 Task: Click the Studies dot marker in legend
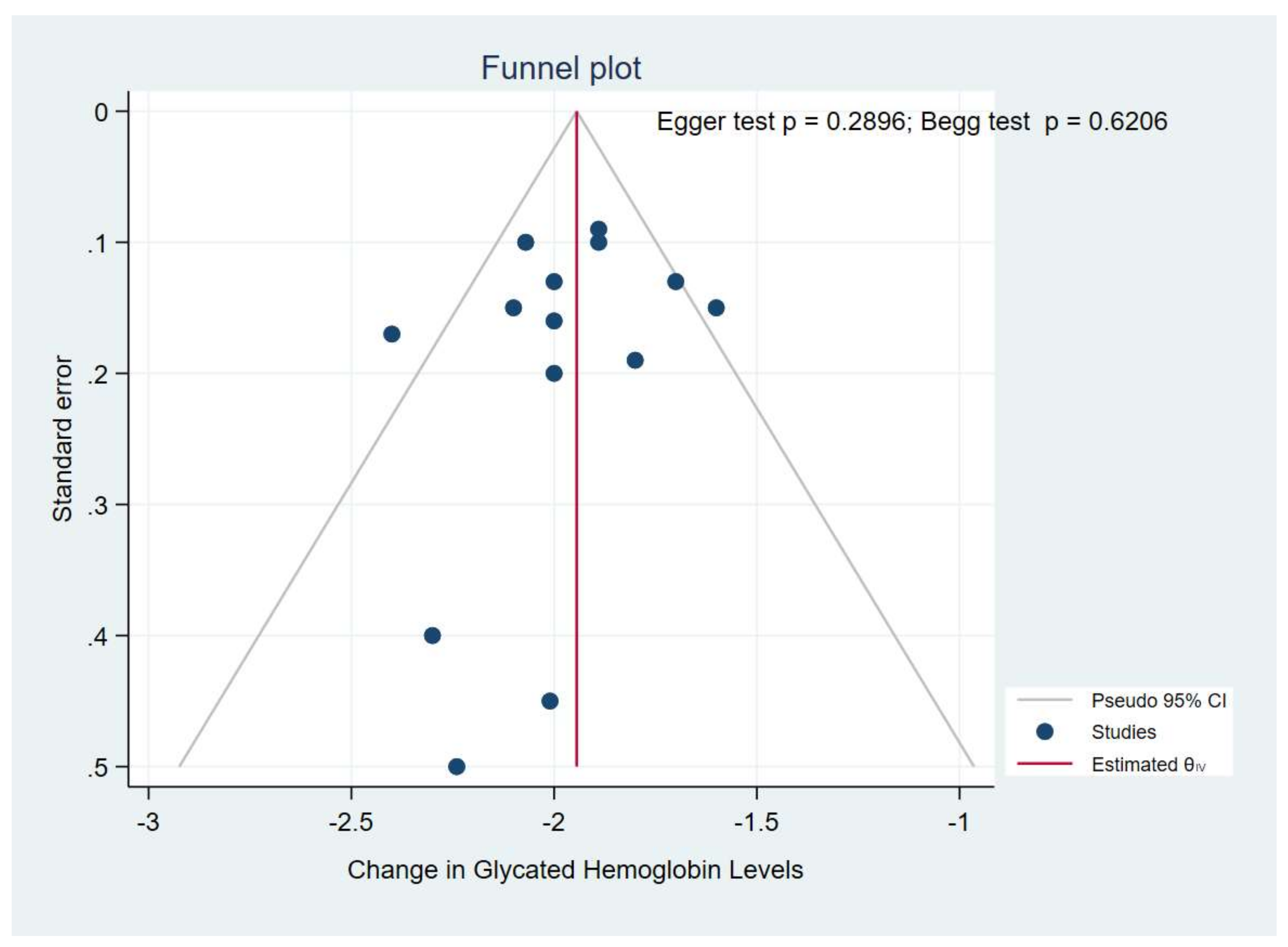(1044, 731)
